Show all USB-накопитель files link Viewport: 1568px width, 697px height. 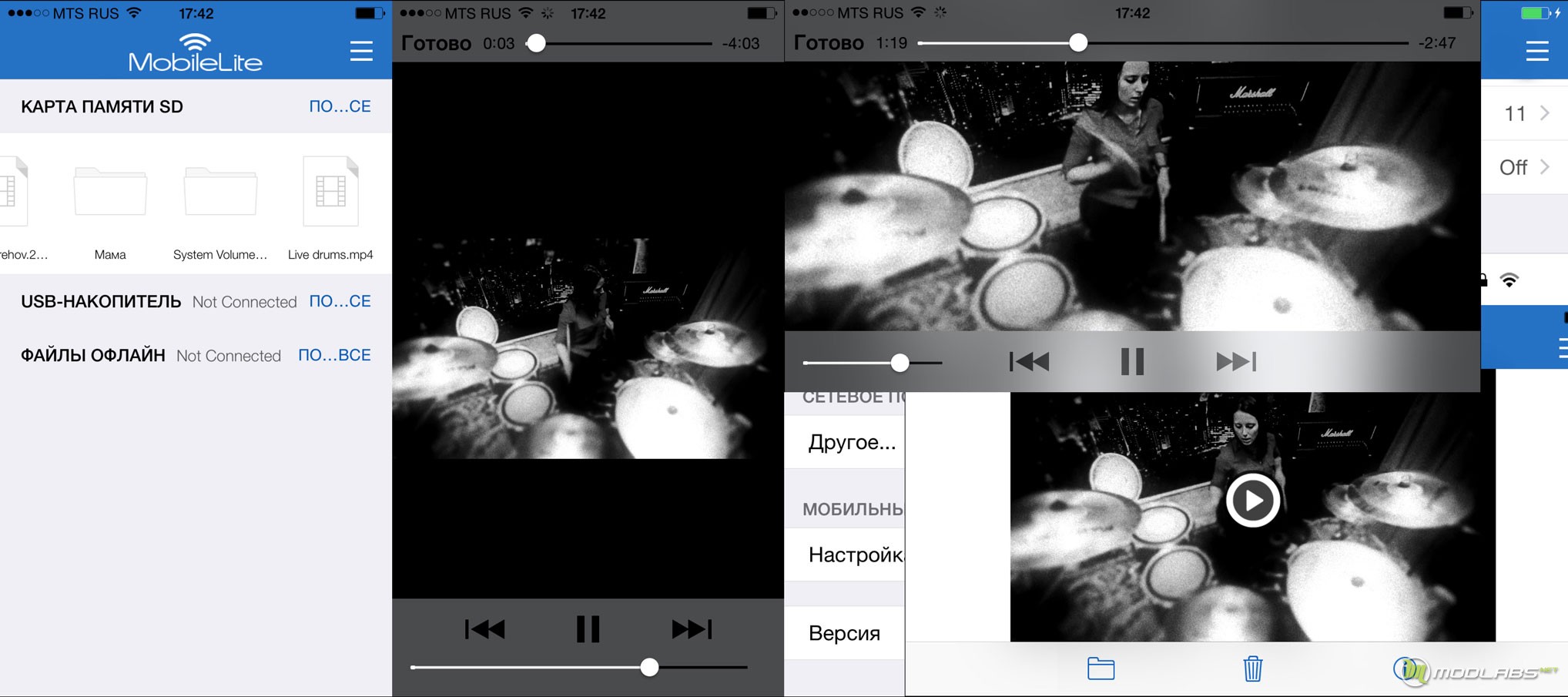tap(340, 301)
